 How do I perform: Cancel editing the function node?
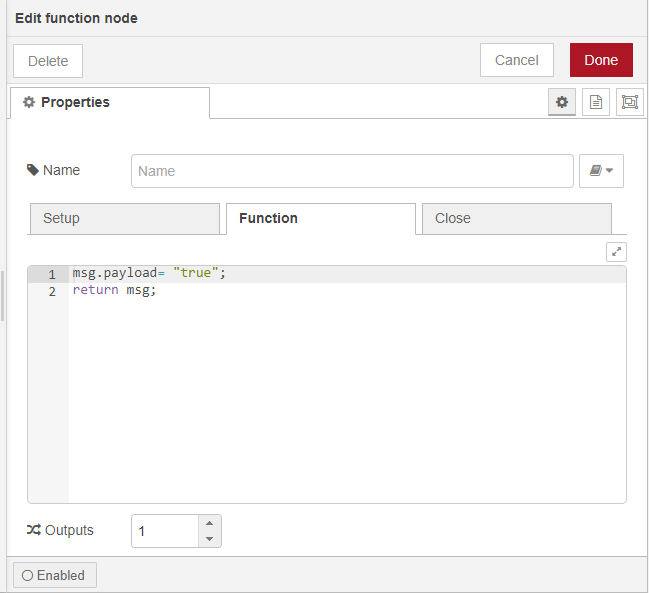click(517, 60)
